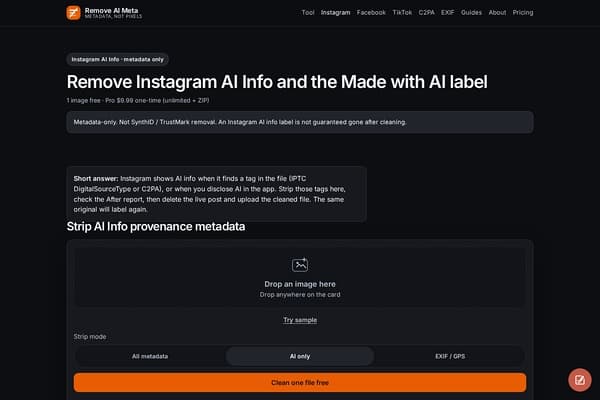Click the Strip mode label

pyautogui.click(x=90, y=336)
